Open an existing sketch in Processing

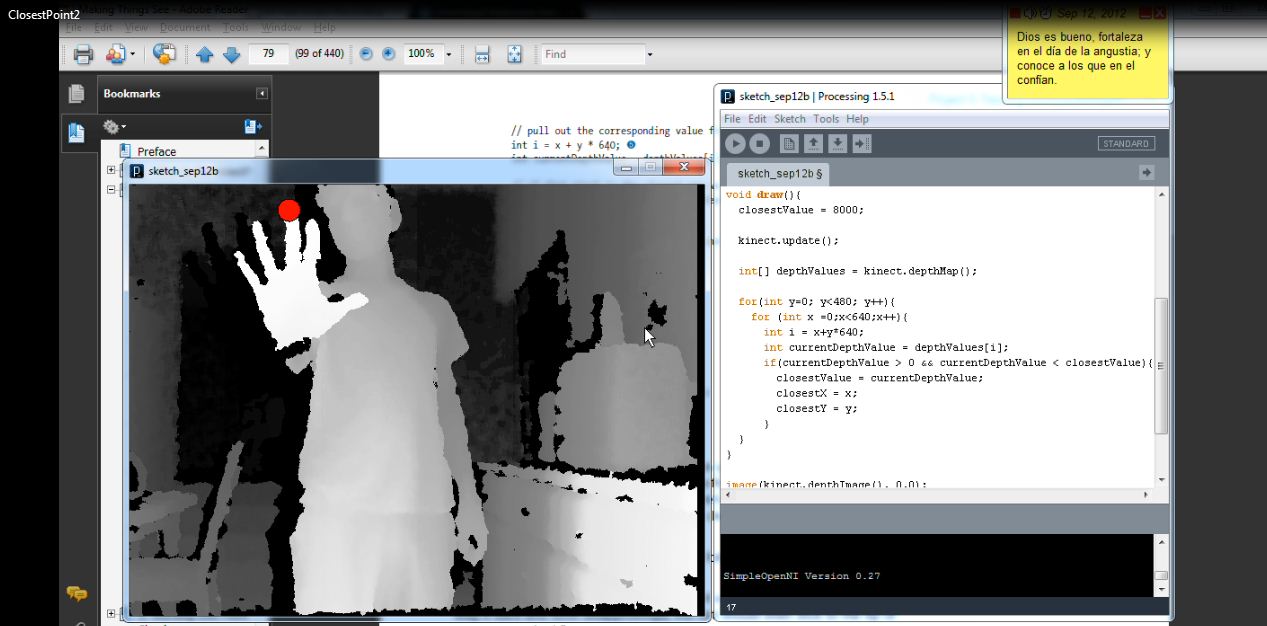811,143
